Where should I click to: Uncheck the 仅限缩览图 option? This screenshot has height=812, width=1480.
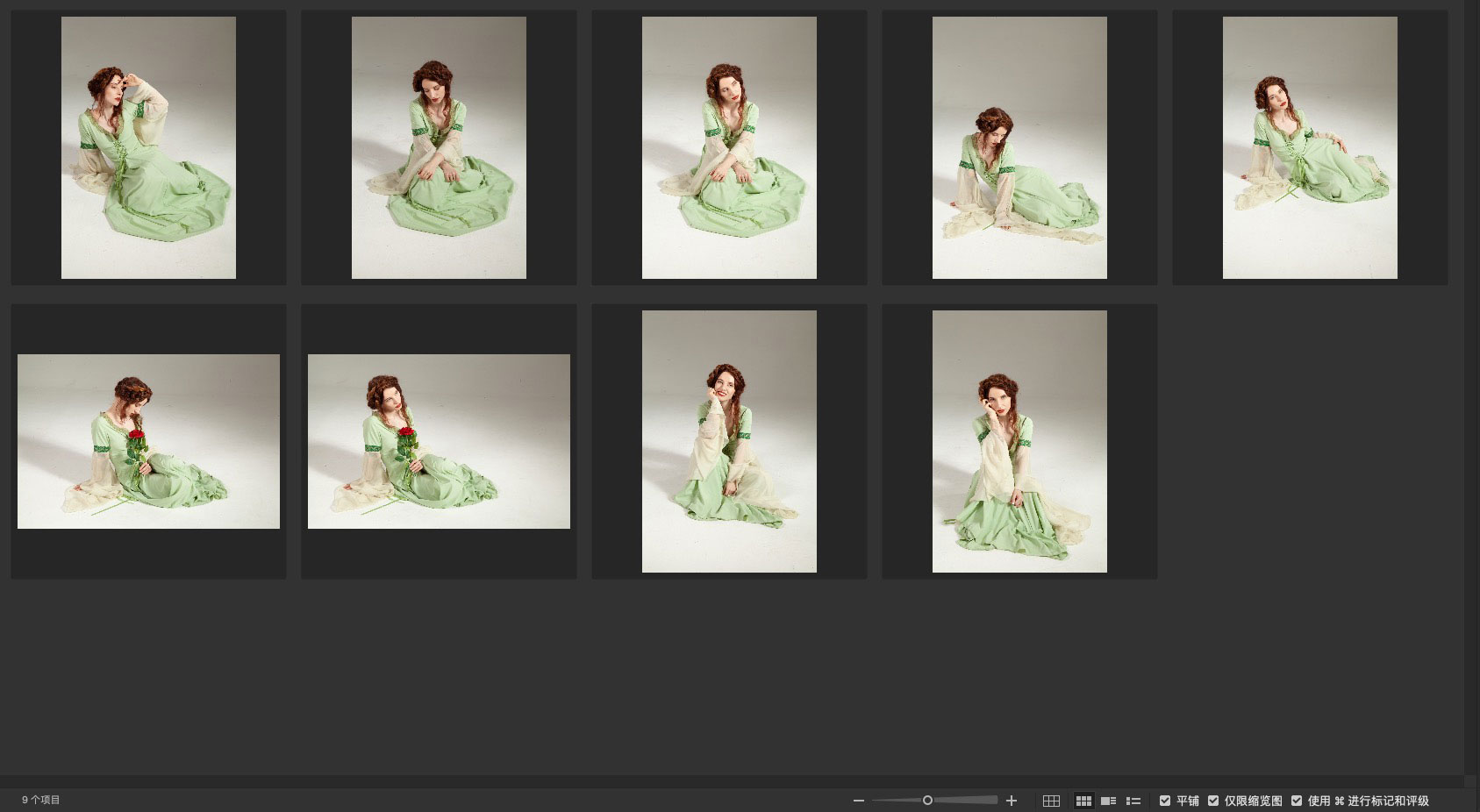[1213, 801]
